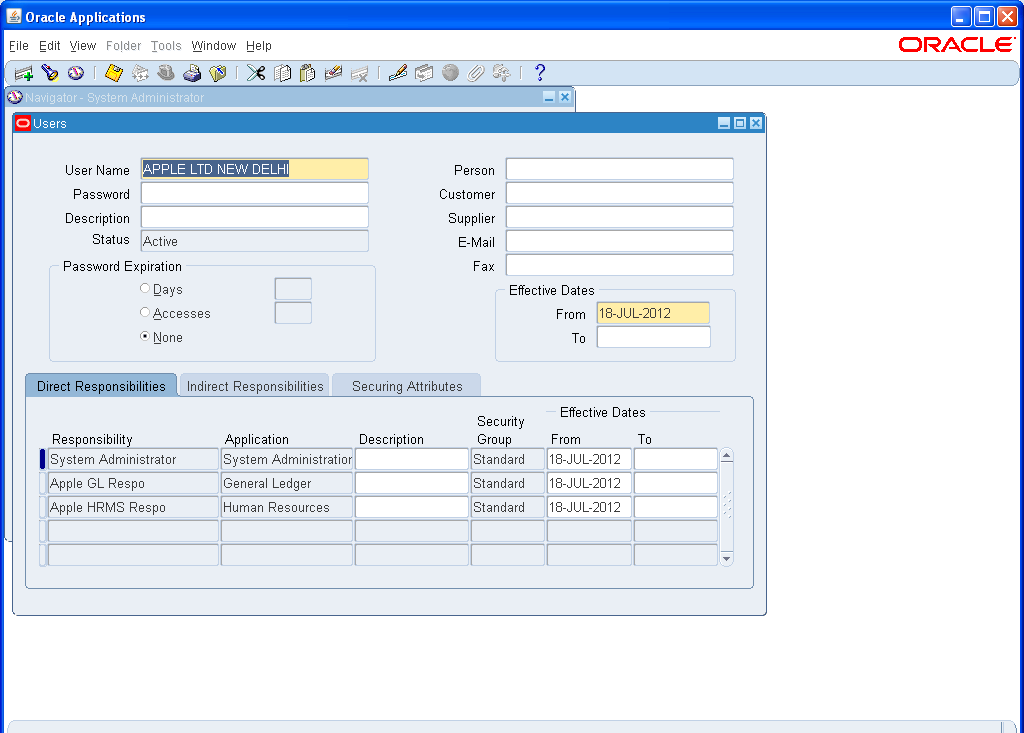Open the Print icon on the toolbar

190,72
